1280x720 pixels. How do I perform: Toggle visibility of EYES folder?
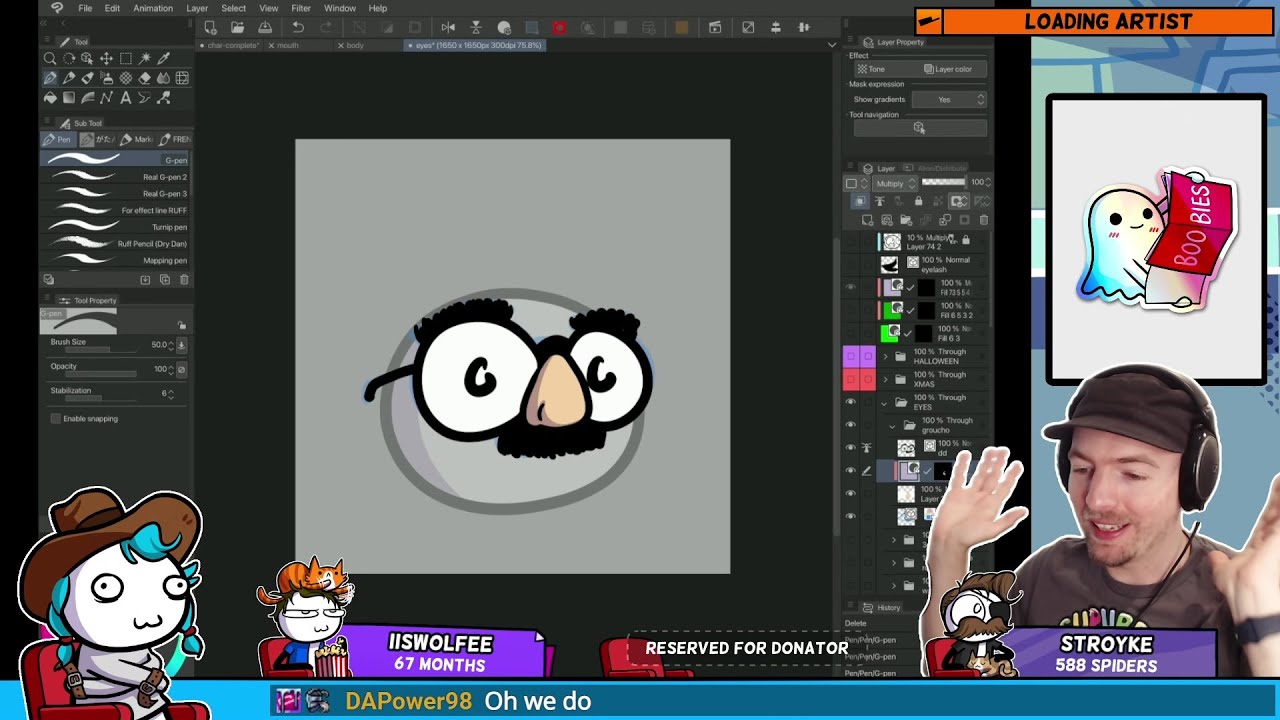click(x=851, y=402)
